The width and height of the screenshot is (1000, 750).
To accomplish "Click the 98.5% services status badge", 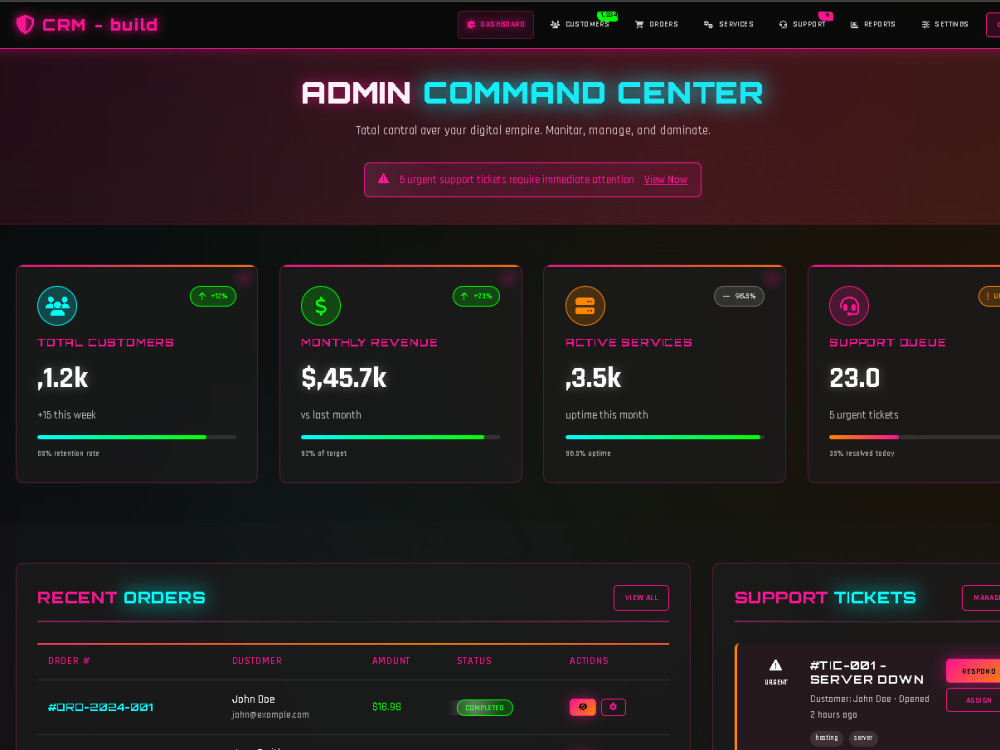I will (x=739, y=296).
